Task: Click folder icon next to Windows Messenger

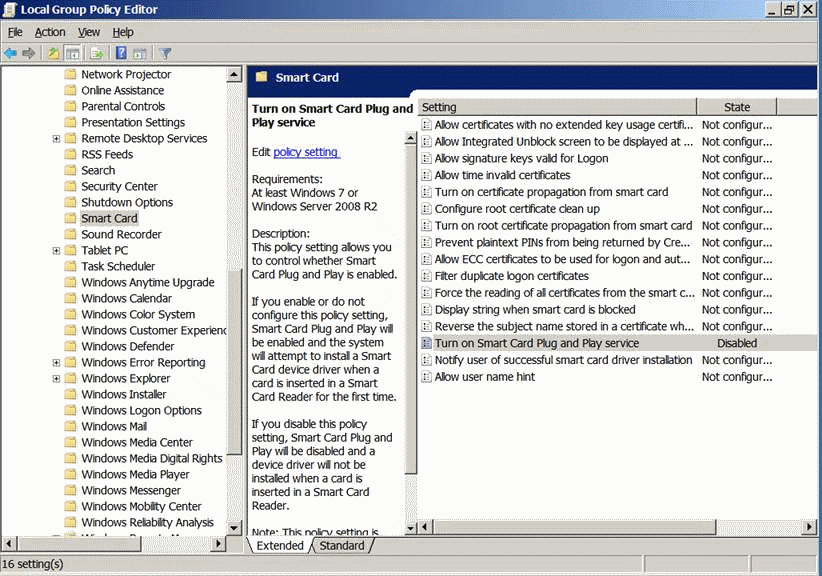Action: (x=70, y=490)
